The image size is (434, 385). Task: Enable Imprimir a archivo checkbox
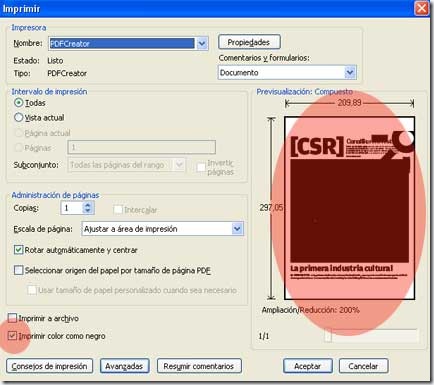pyautogui.click(x=12, y=318)
